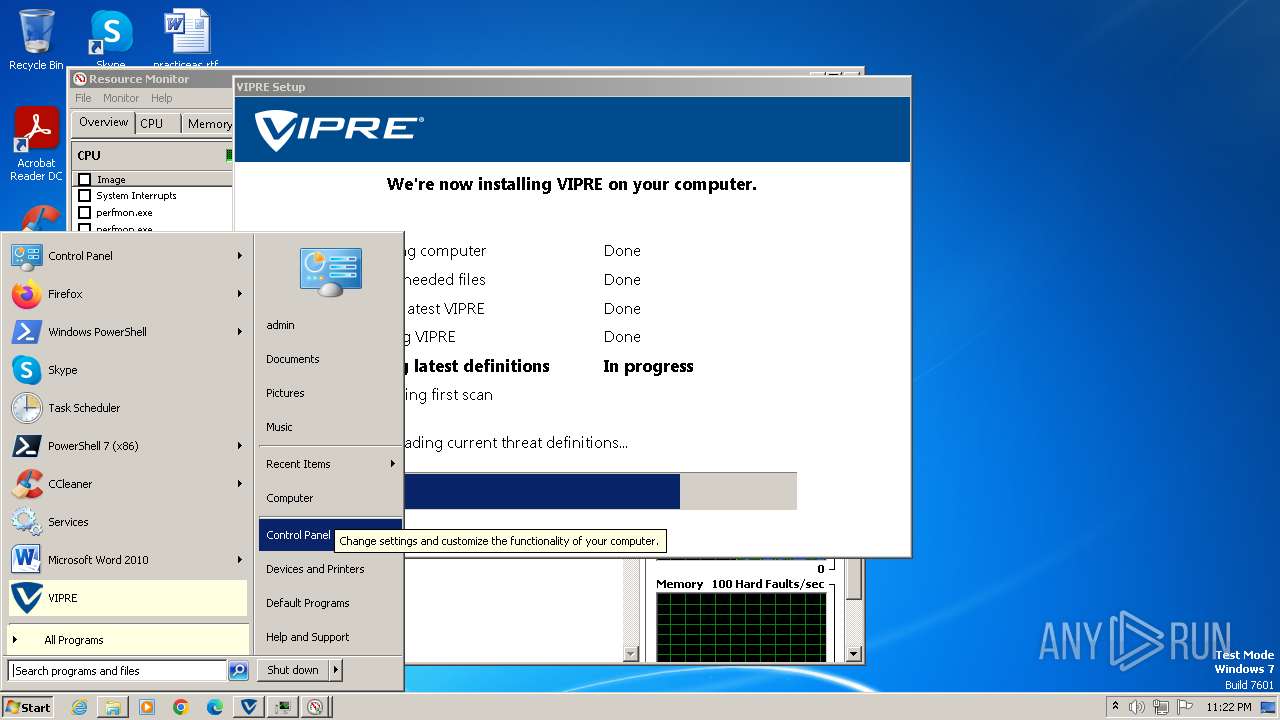Image resolution: width=1280 pixels, height=720 pixels.
Task: Open the Skype desktop shortcut
Action: tap(110, 38)
